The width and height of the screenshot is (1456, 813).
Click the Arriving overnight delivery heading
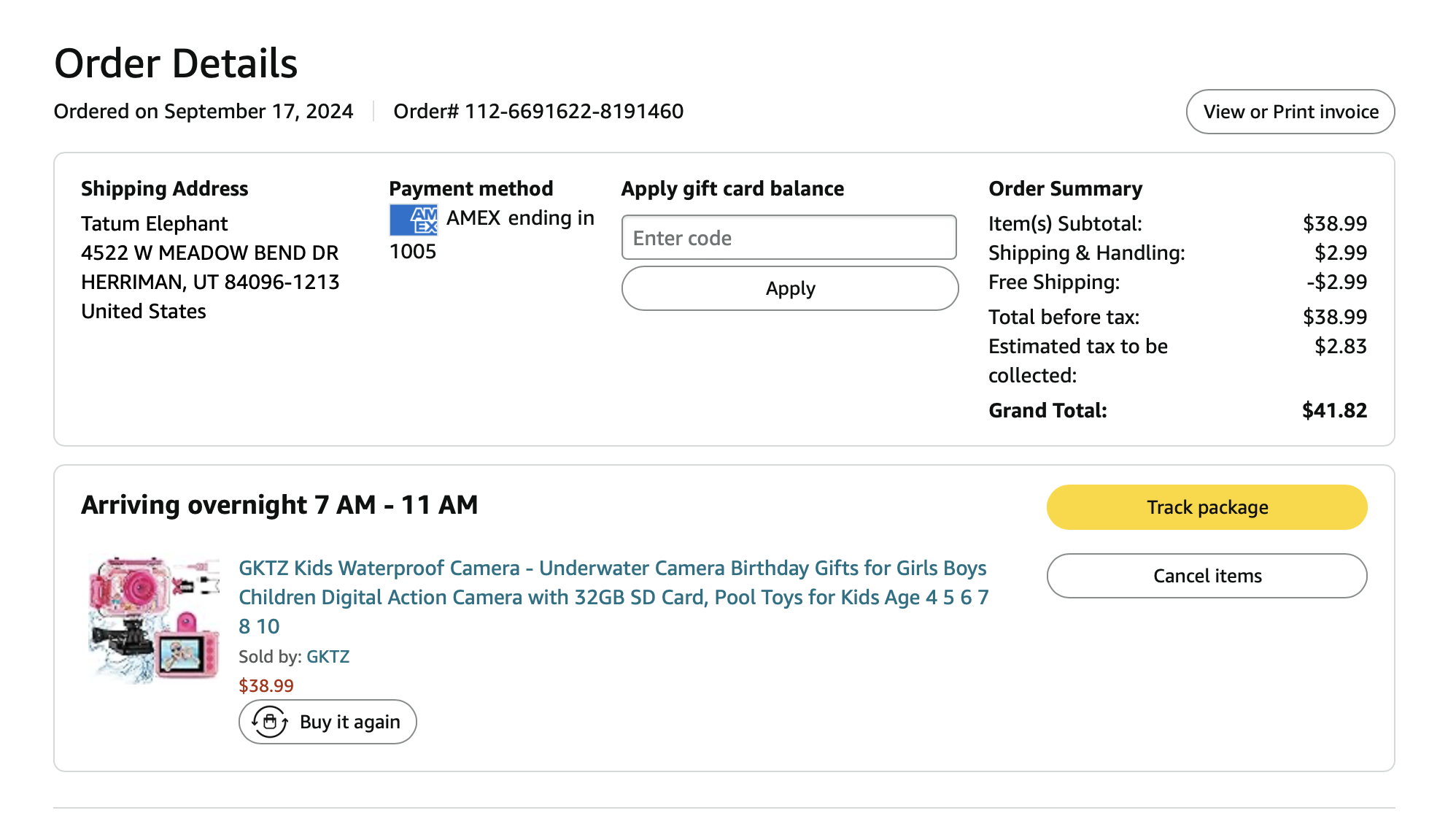(279, 504)
